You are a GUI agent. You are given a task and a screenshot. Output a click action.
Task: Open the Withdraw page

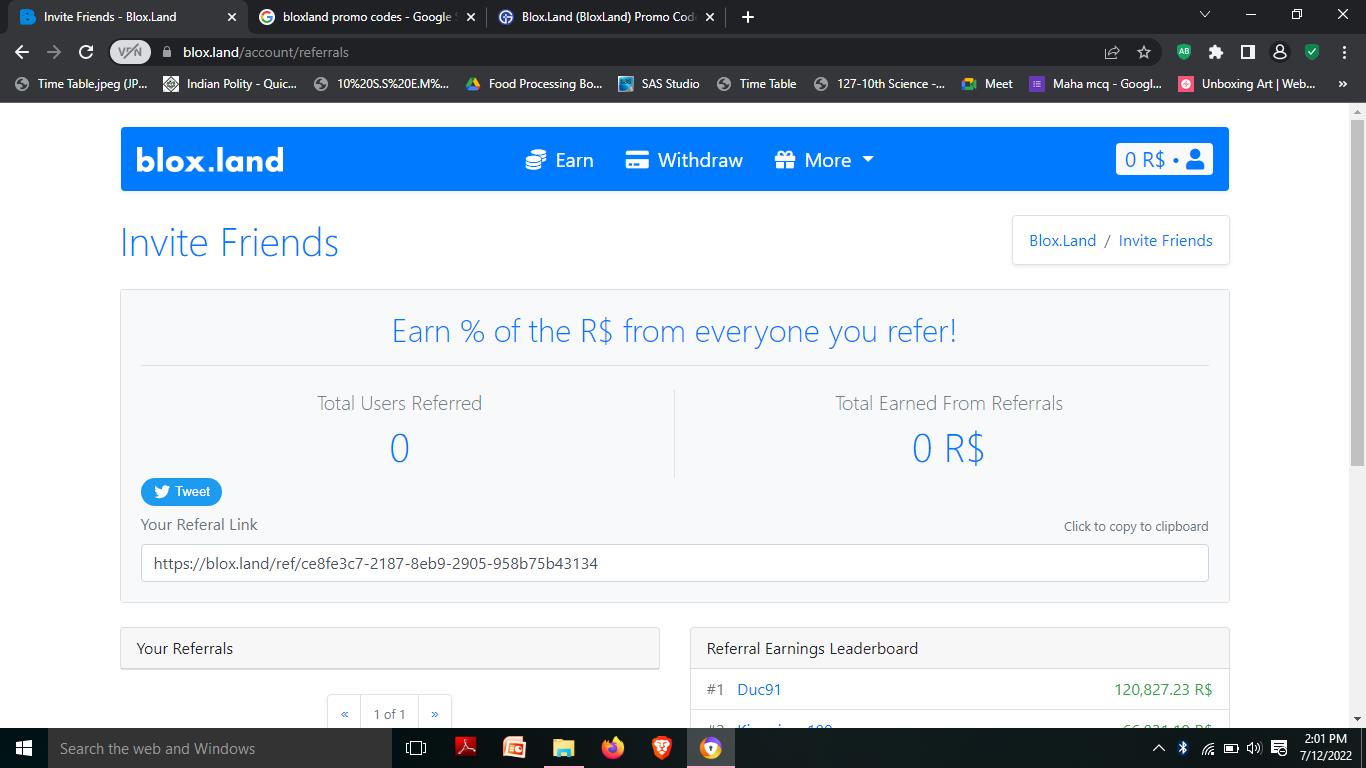[x=684, y=160]
